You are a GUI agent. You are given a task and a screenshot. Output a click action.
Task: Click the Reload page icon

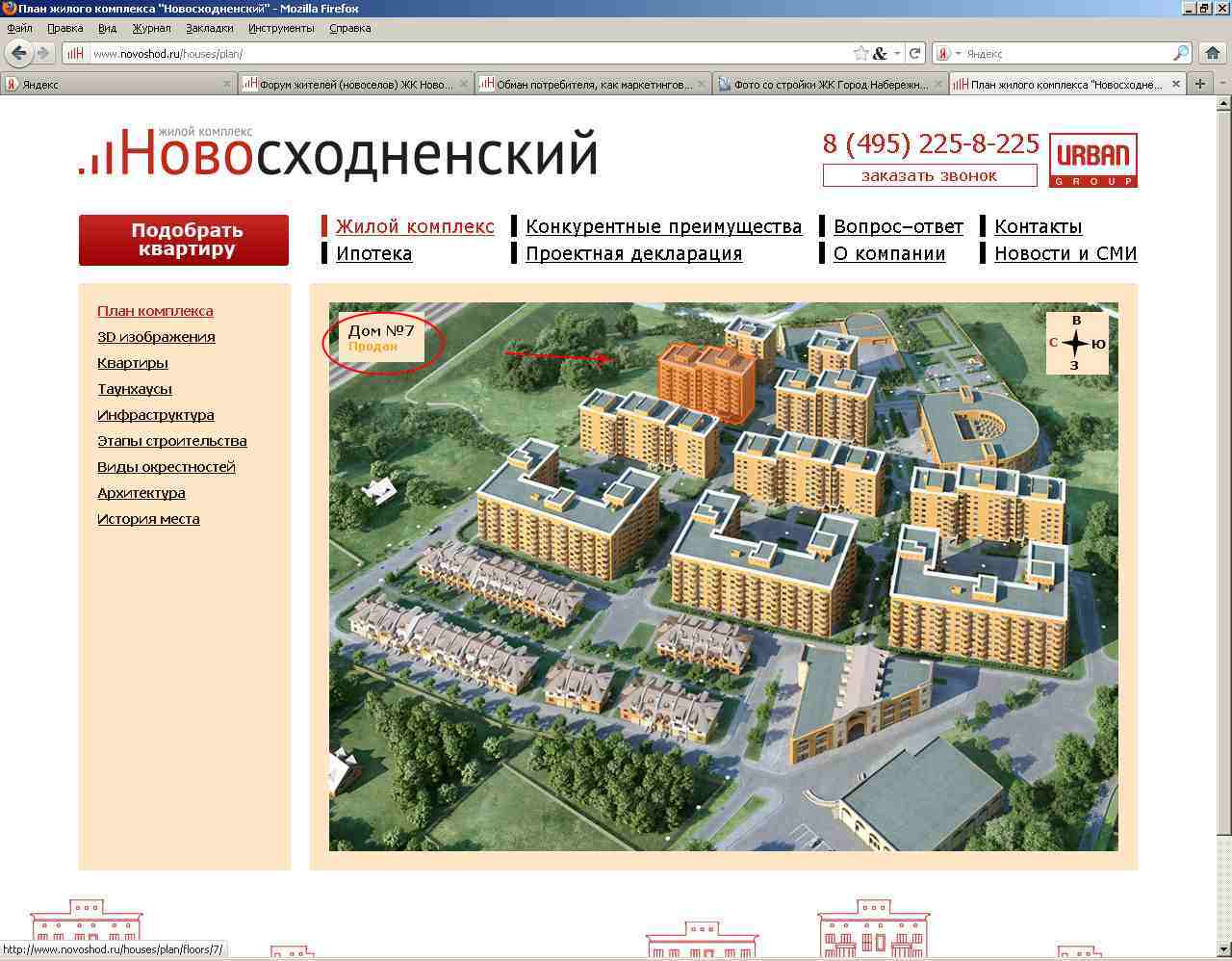coord(915,54)
